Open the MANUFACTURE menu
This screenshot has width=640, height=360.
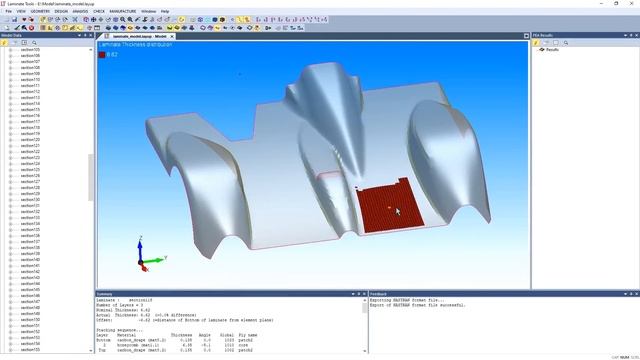[122, 11]
